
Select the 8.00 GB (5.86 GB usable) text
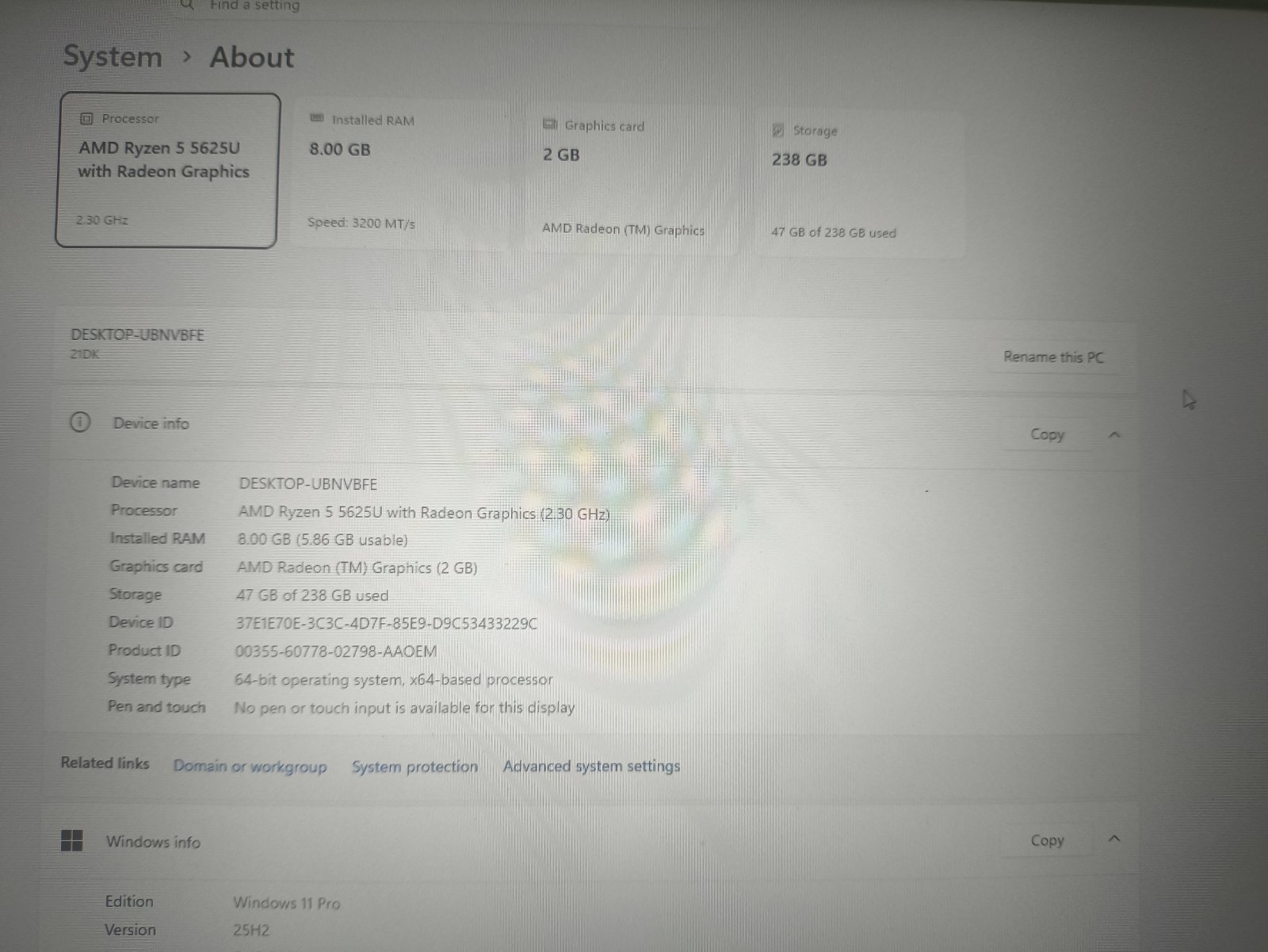(323, 540)
